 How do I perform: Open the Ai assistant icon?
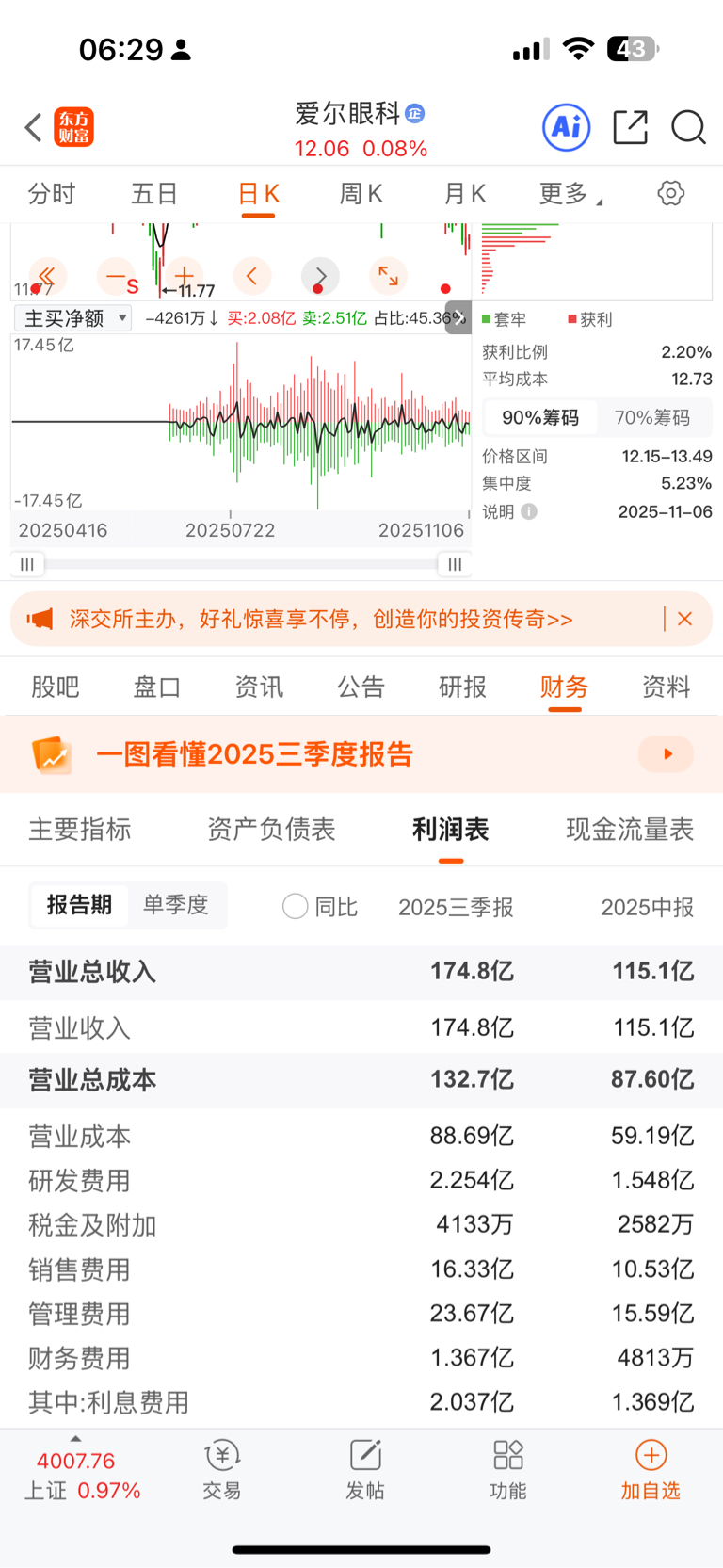tap(567, 127)
